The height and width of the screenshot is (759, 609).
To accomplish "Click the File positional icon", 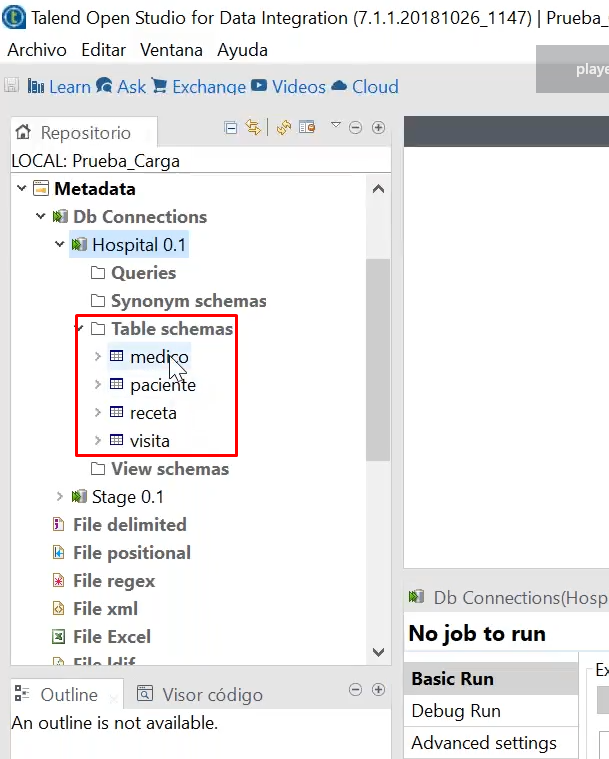I will point(58,552).
